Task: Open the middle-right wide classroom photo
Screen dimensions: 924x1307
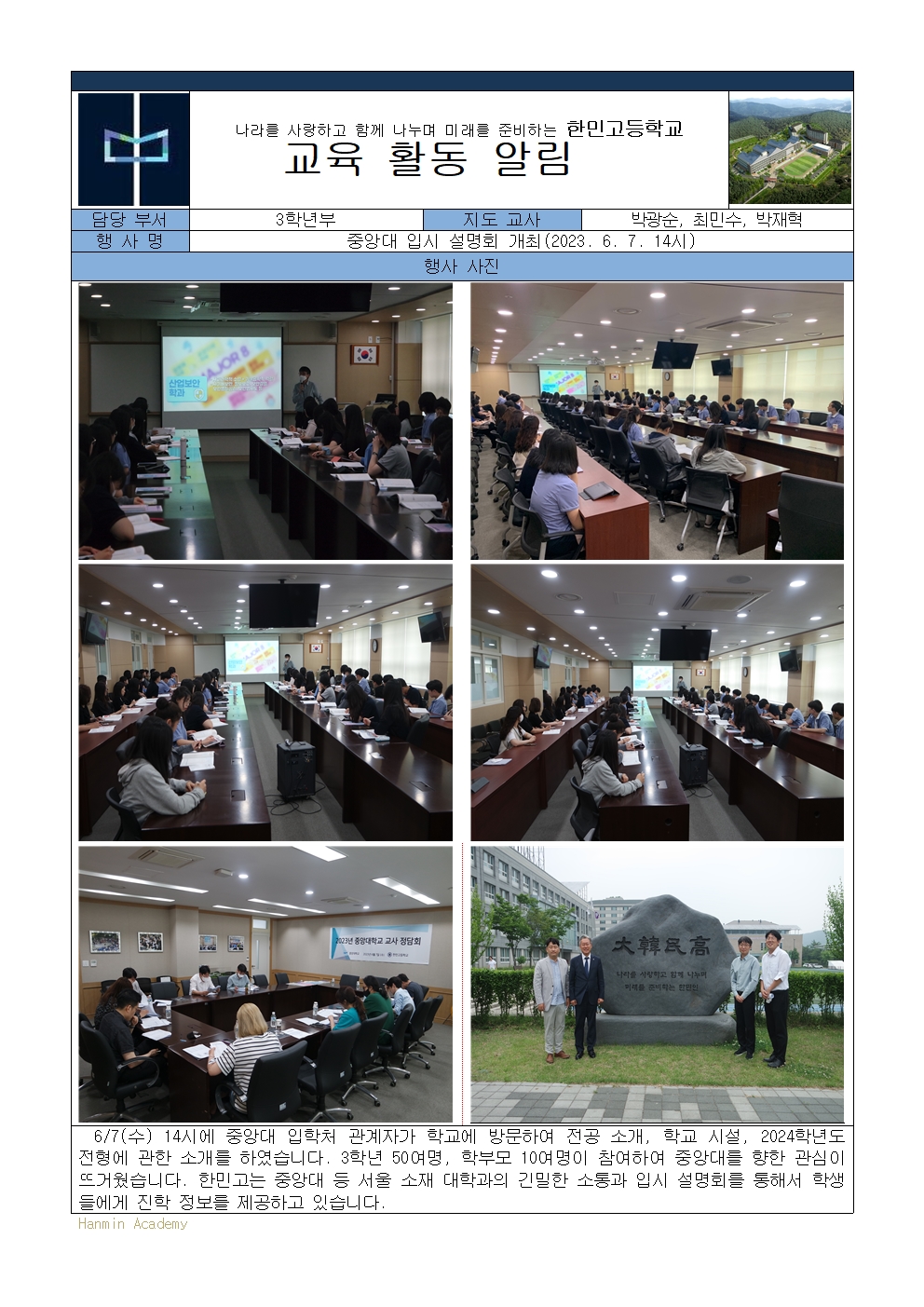Action: [x=657, y=702]
